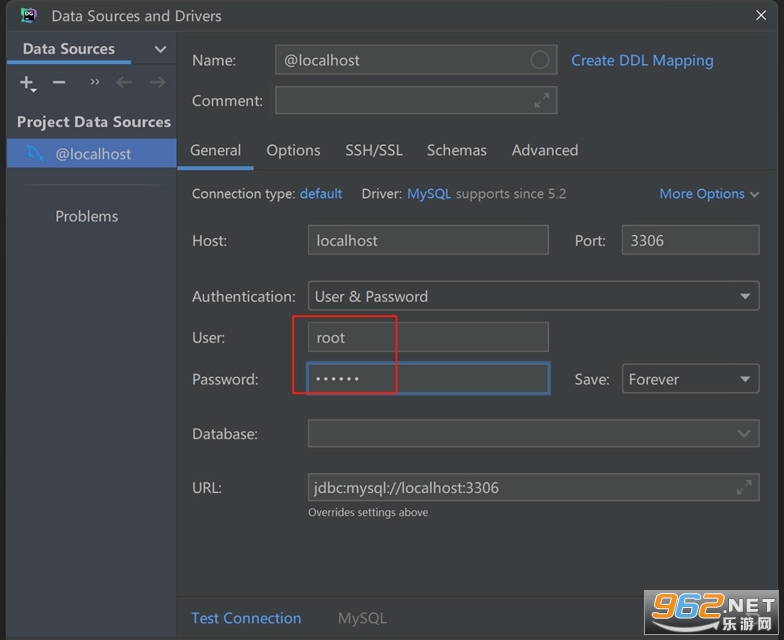The image size is (784, 640).
Task: Click the MySQL dolphin icon beside @localhost
Action: coord(35,154)
